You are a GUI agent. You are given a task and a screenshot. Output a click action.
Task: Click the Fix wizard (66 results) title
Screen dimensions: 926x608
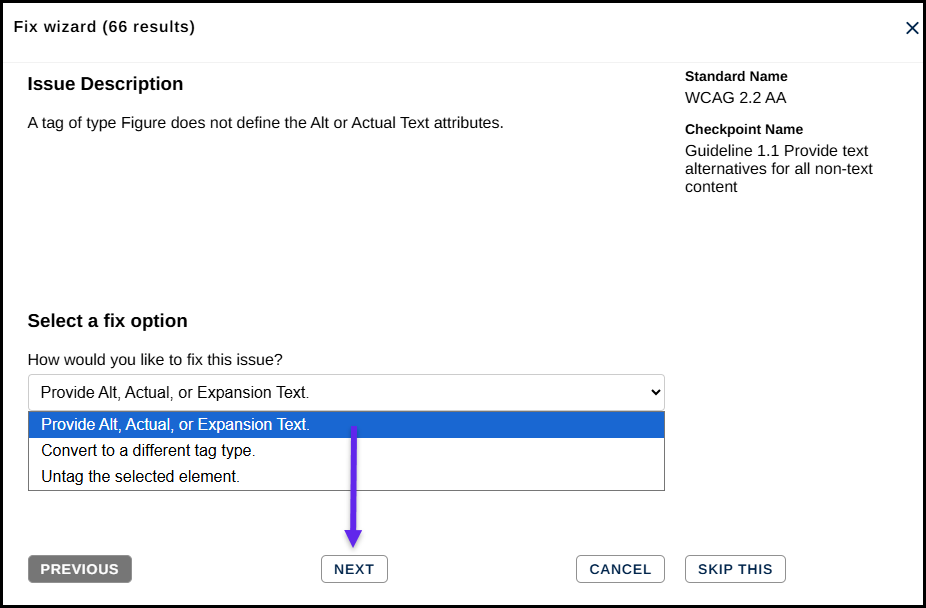click(104, 27)
